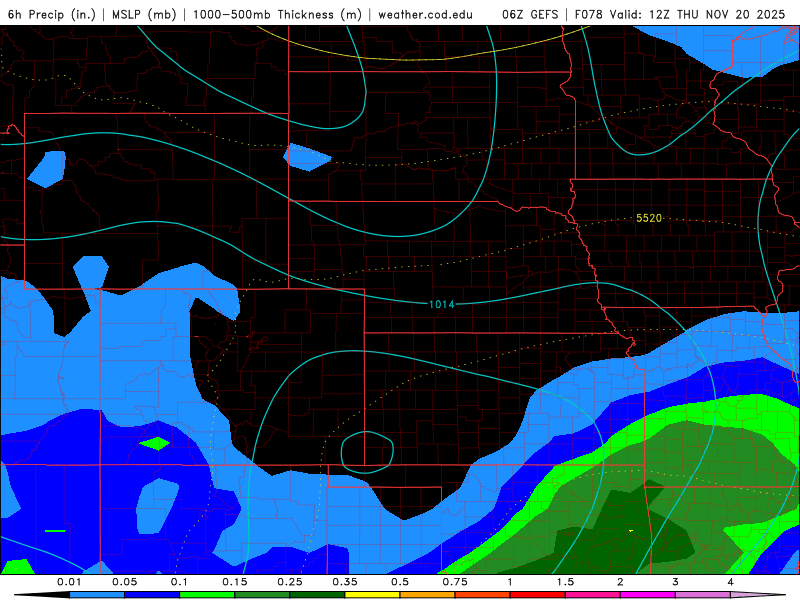This screenshot has width=800, height=600.
Task: Select the medium green 0.15–0.25 legend swatch
Action: (262, 595)
